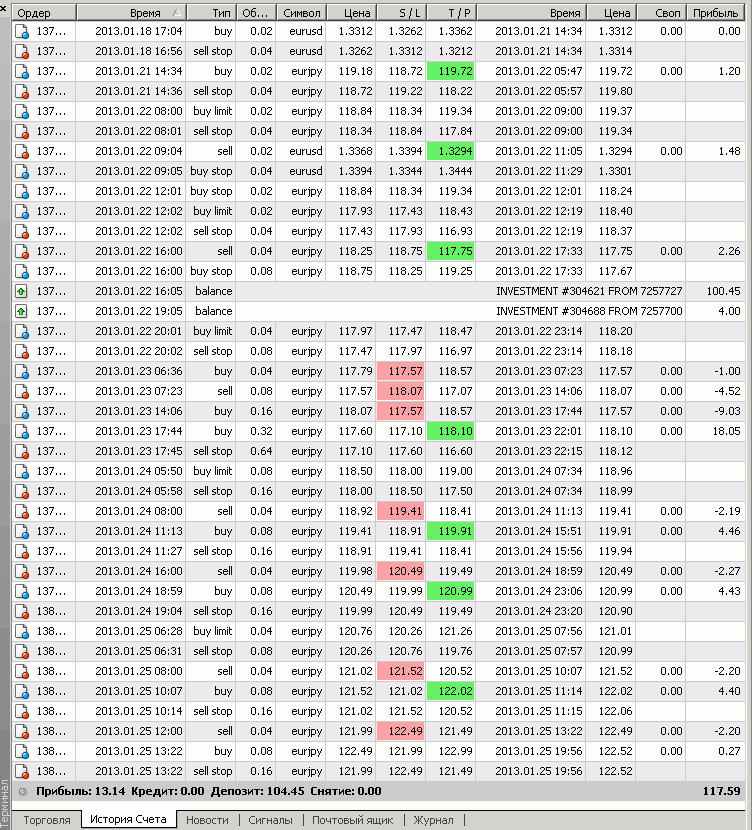Click order icon of sell stop opened 2013.01.22 20:02
Screen dimensions: 752x830
22,352
